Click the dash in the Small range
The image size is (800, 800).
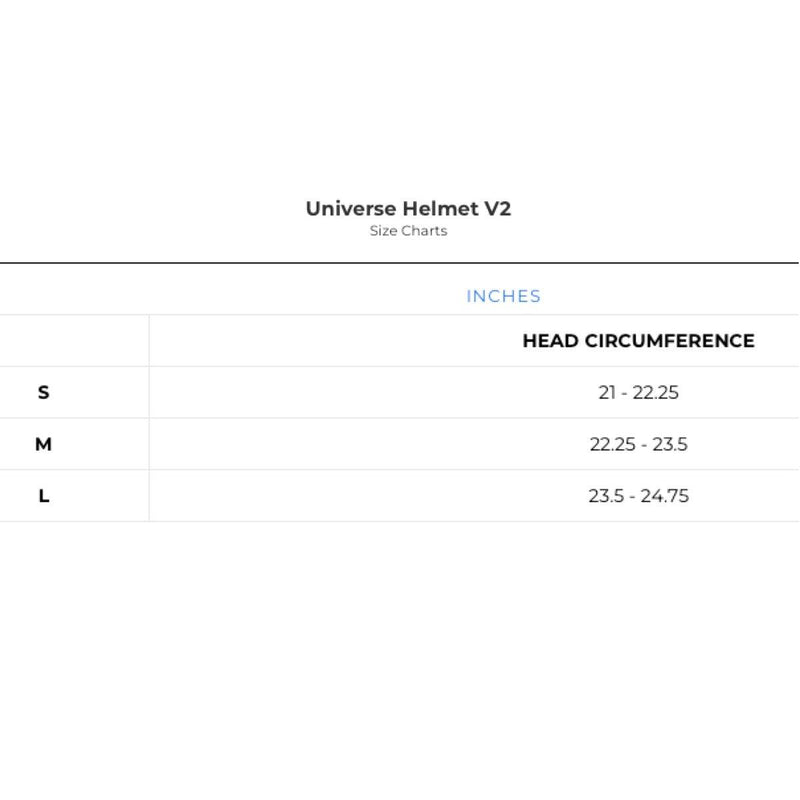[624, 393]
